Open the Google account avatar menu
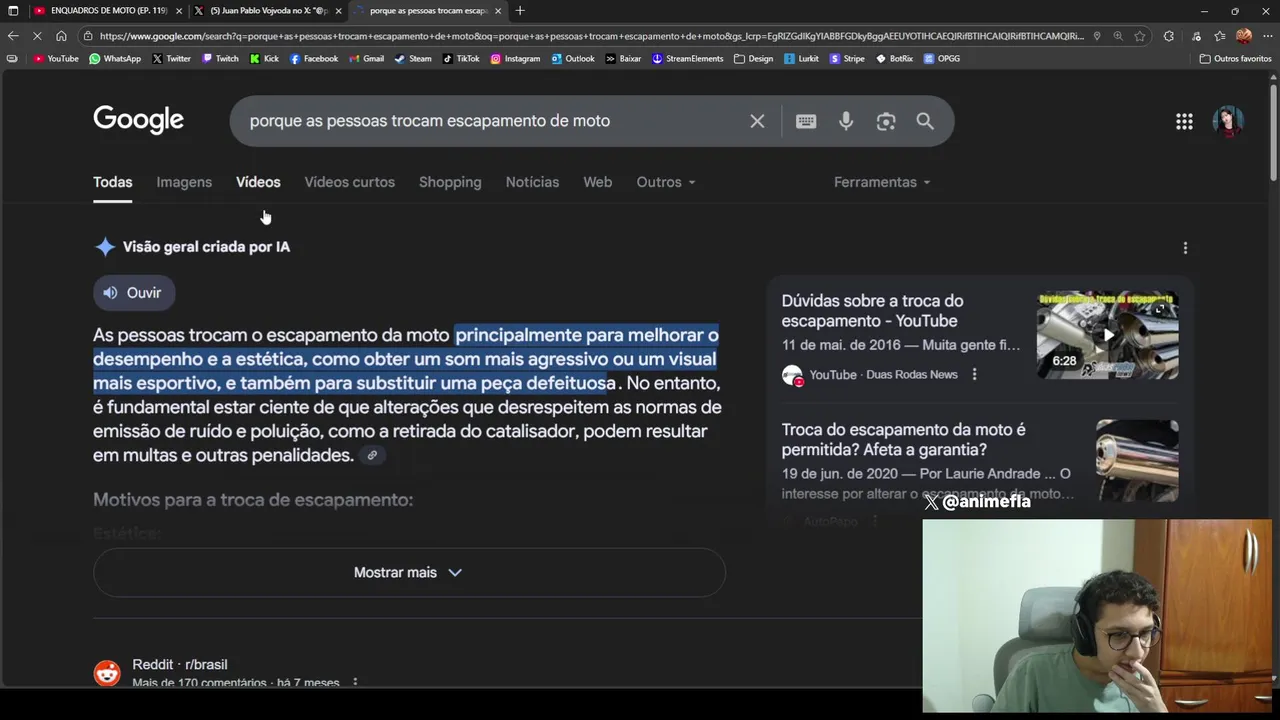 (1228, 121)
